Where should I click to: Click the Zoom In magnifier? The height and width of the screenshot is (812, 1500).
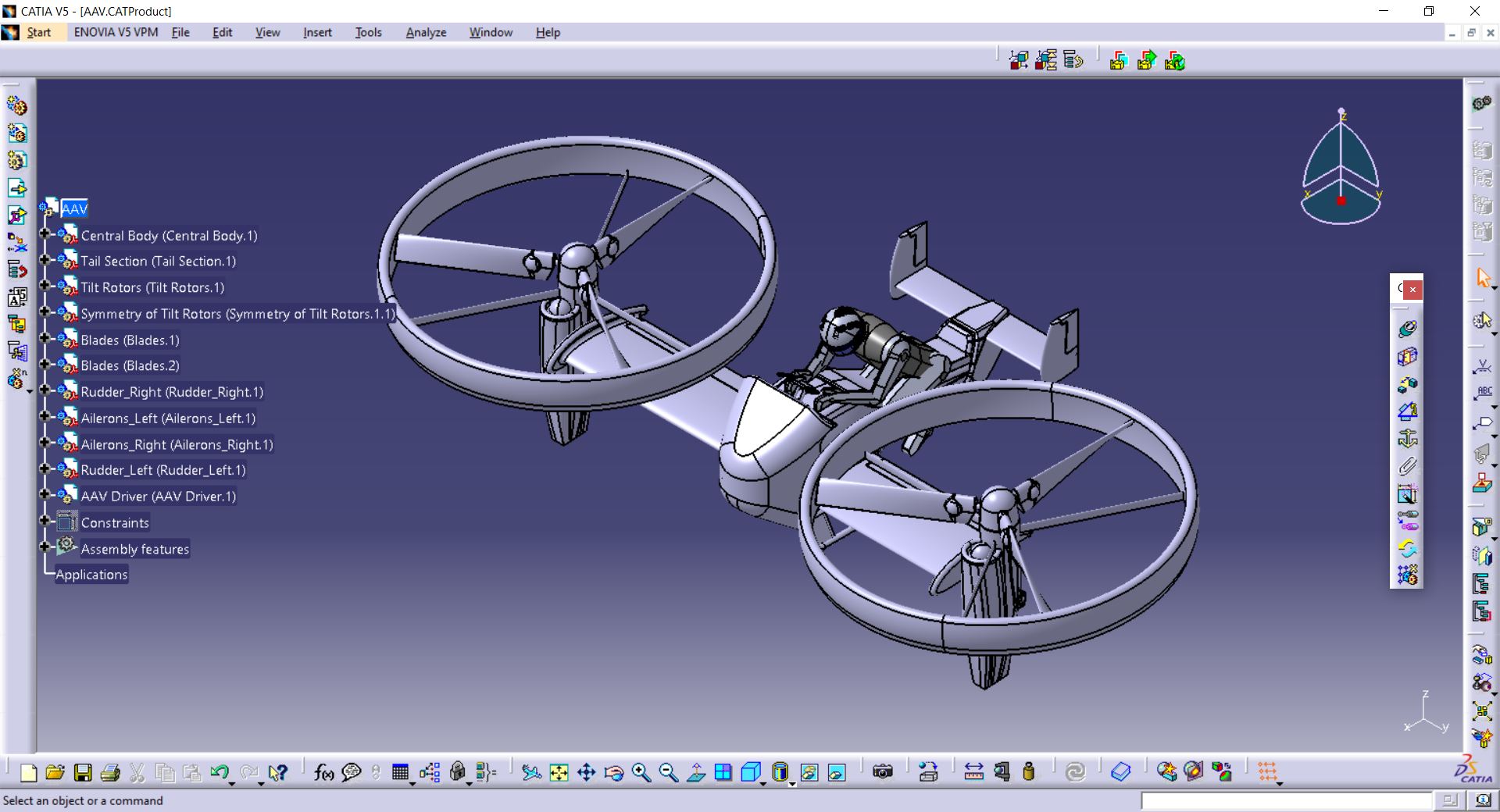coord(641,772)
